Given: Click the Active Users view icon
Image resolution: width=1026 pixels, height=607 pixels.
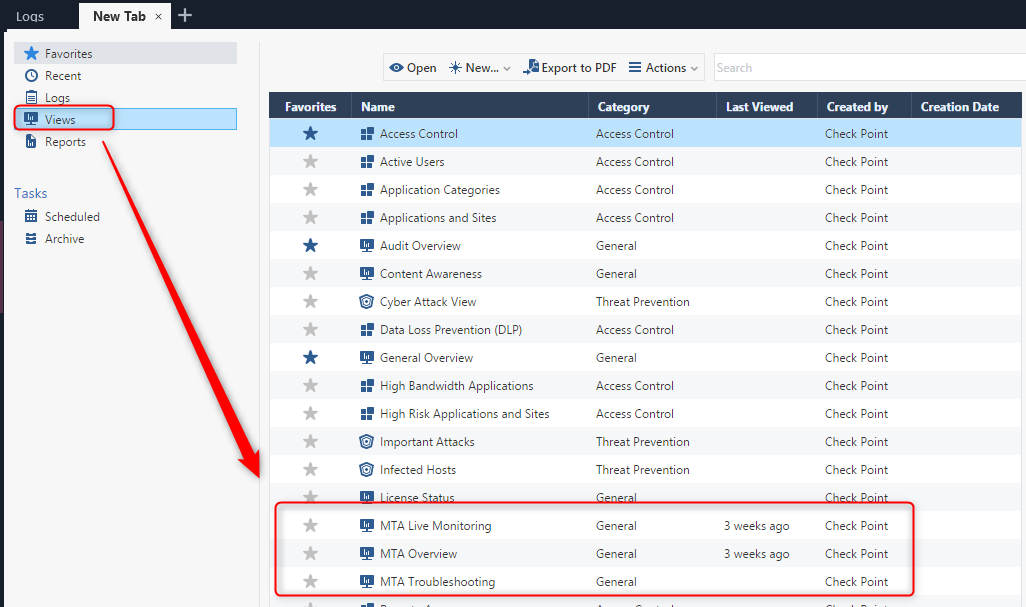Looking at the screenshot, I should pyautogui.click(x=367, y=162).
